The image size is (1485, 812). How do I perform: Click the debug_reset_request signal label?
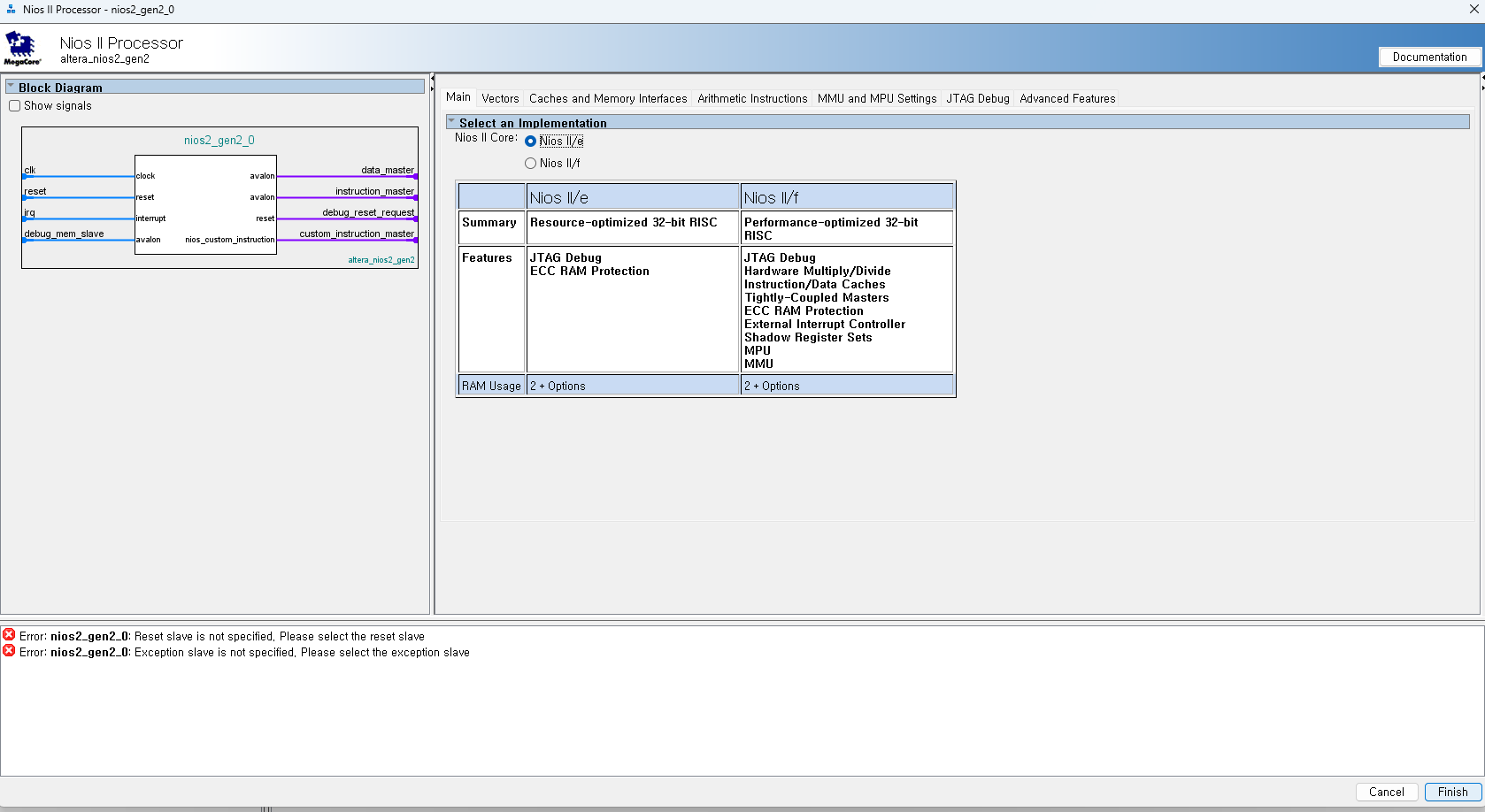[368, 212]
